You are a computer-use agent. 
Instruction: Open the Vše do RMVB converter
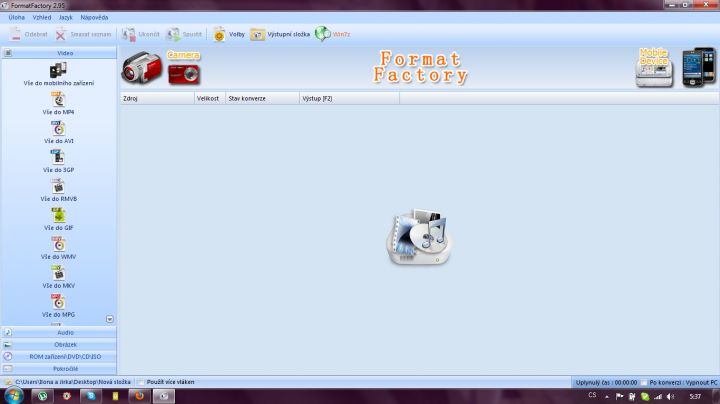58,190
